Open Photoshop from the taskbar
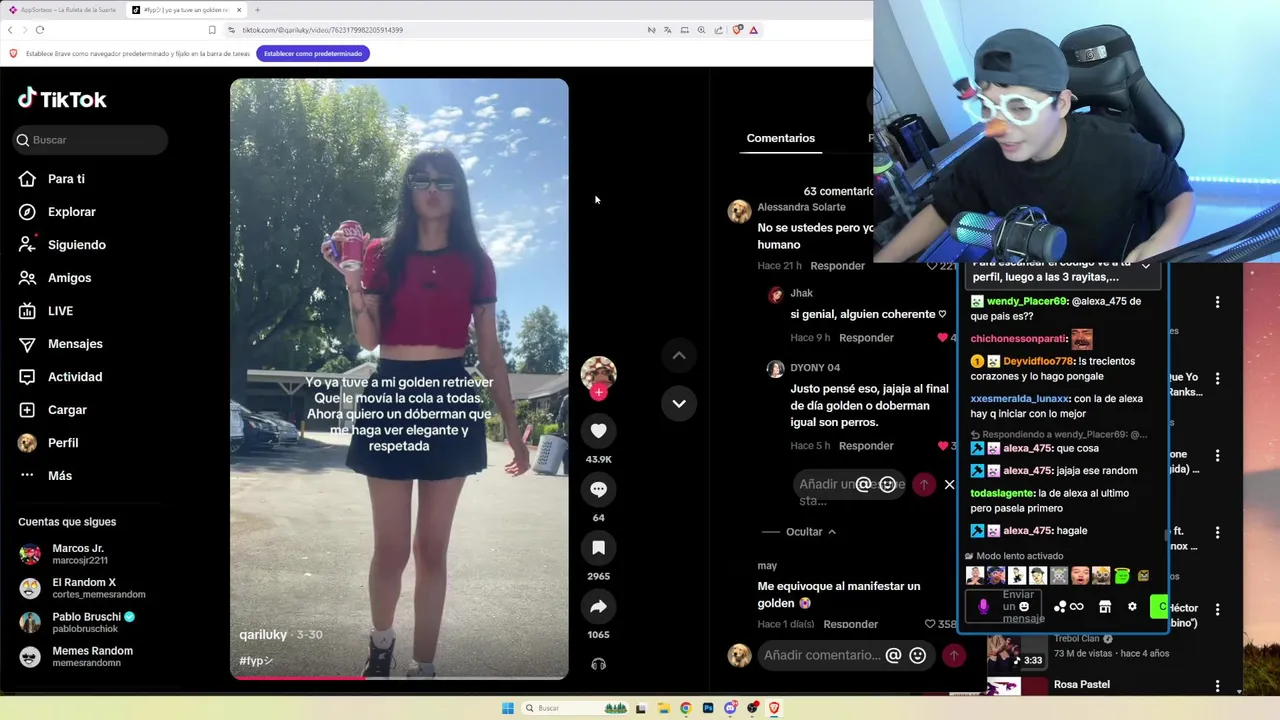Image resolution: width=1280 pixels, height=720 pixels. [708, 708]
